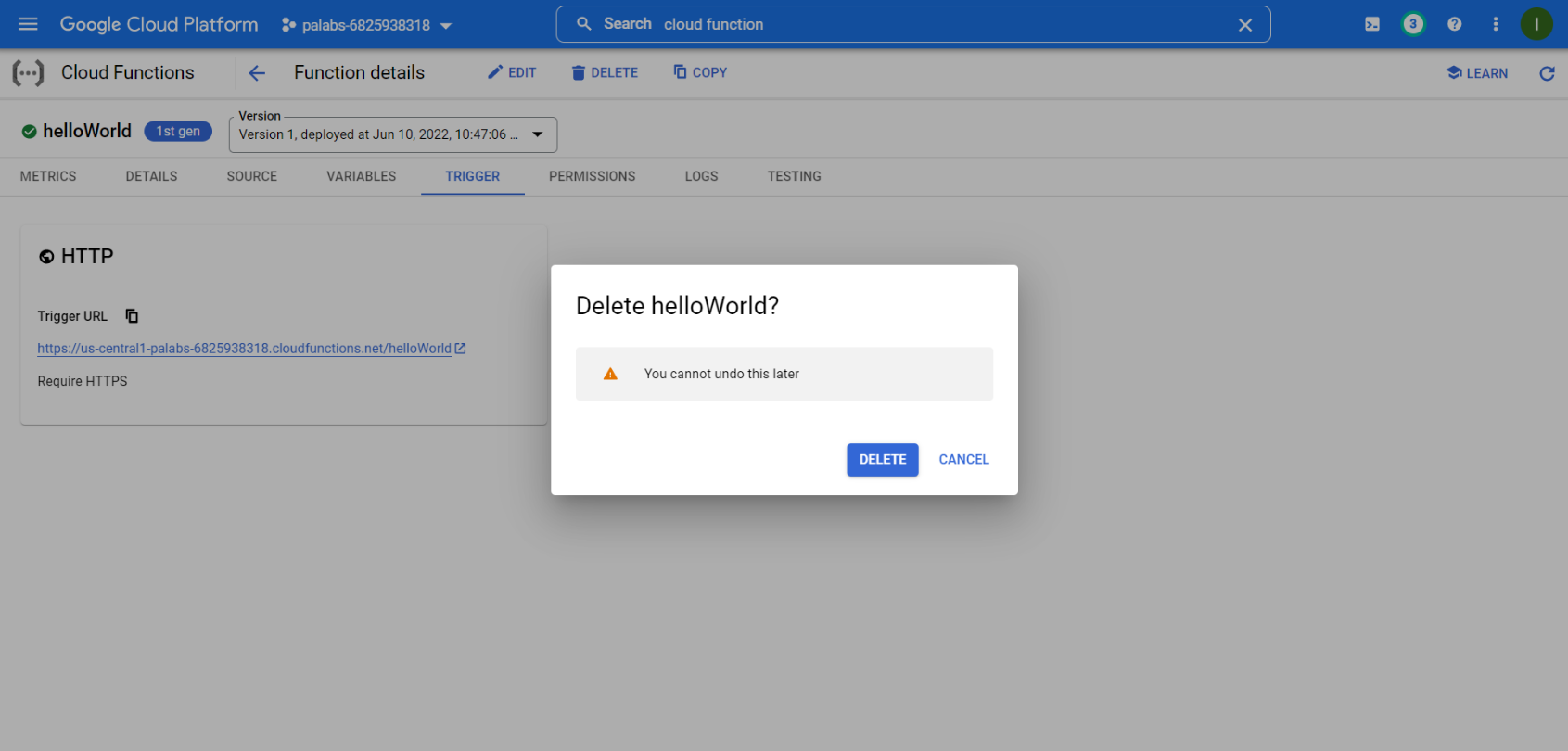Click the user account avatar
The image size is (1568, 751).
(1536, 24)
